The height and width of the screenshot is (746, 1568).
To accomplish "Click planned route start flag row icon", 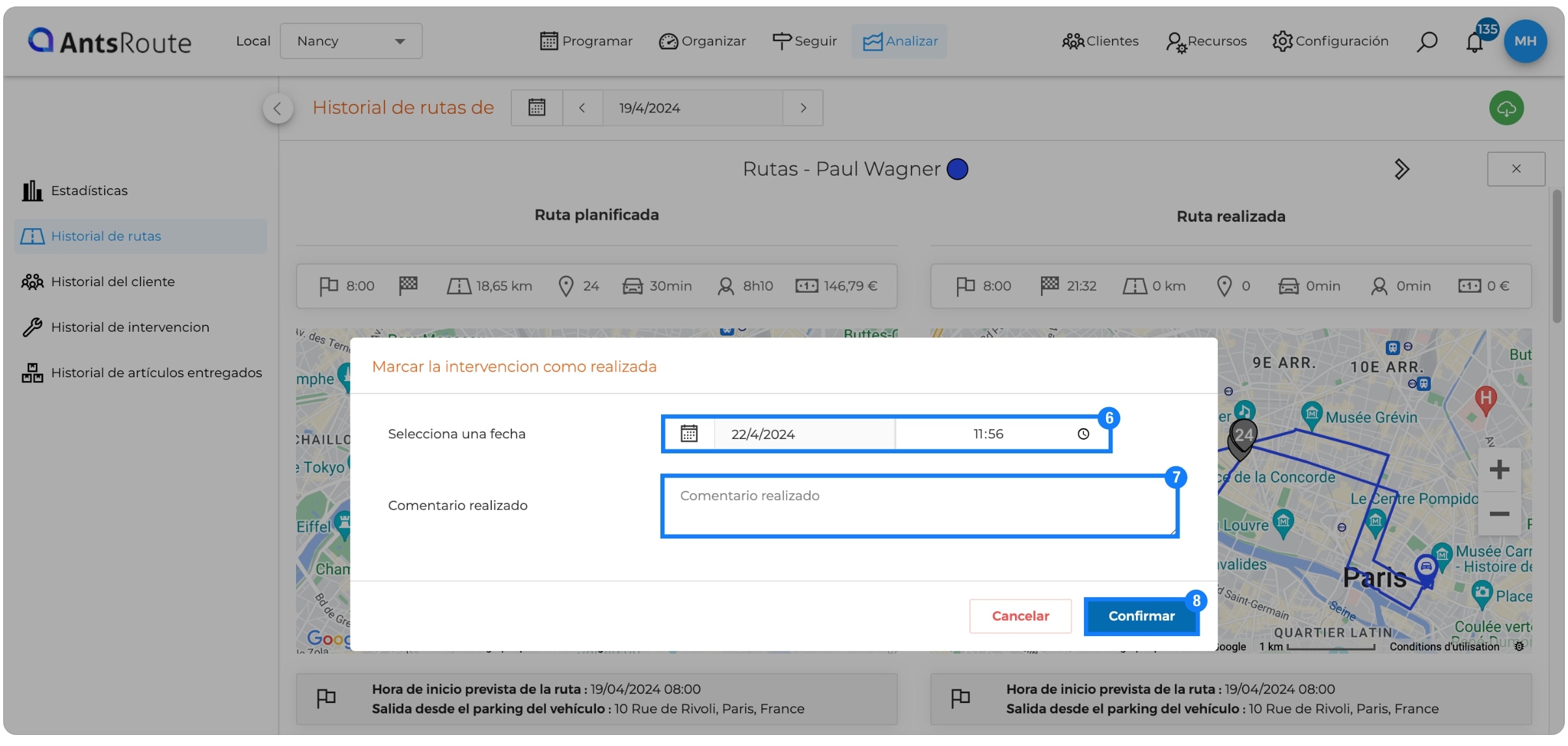I will pyautogui.click(x=326, y=699).
